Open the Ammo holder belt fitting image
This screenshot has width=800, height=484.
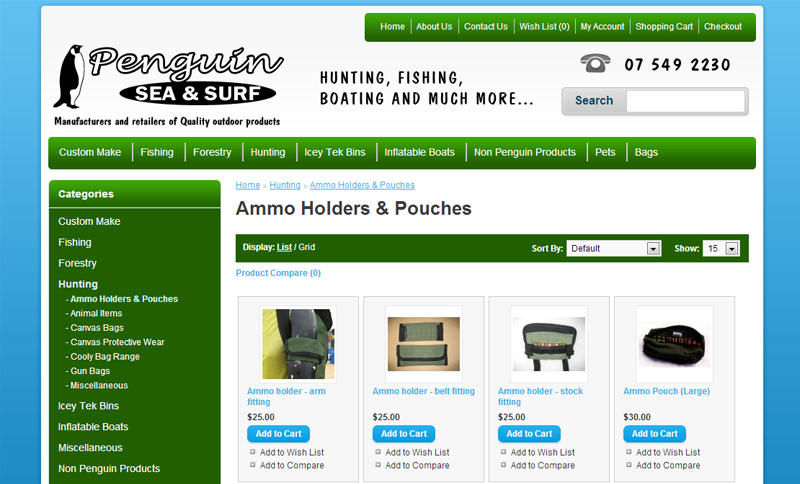(x=423, y=344)
